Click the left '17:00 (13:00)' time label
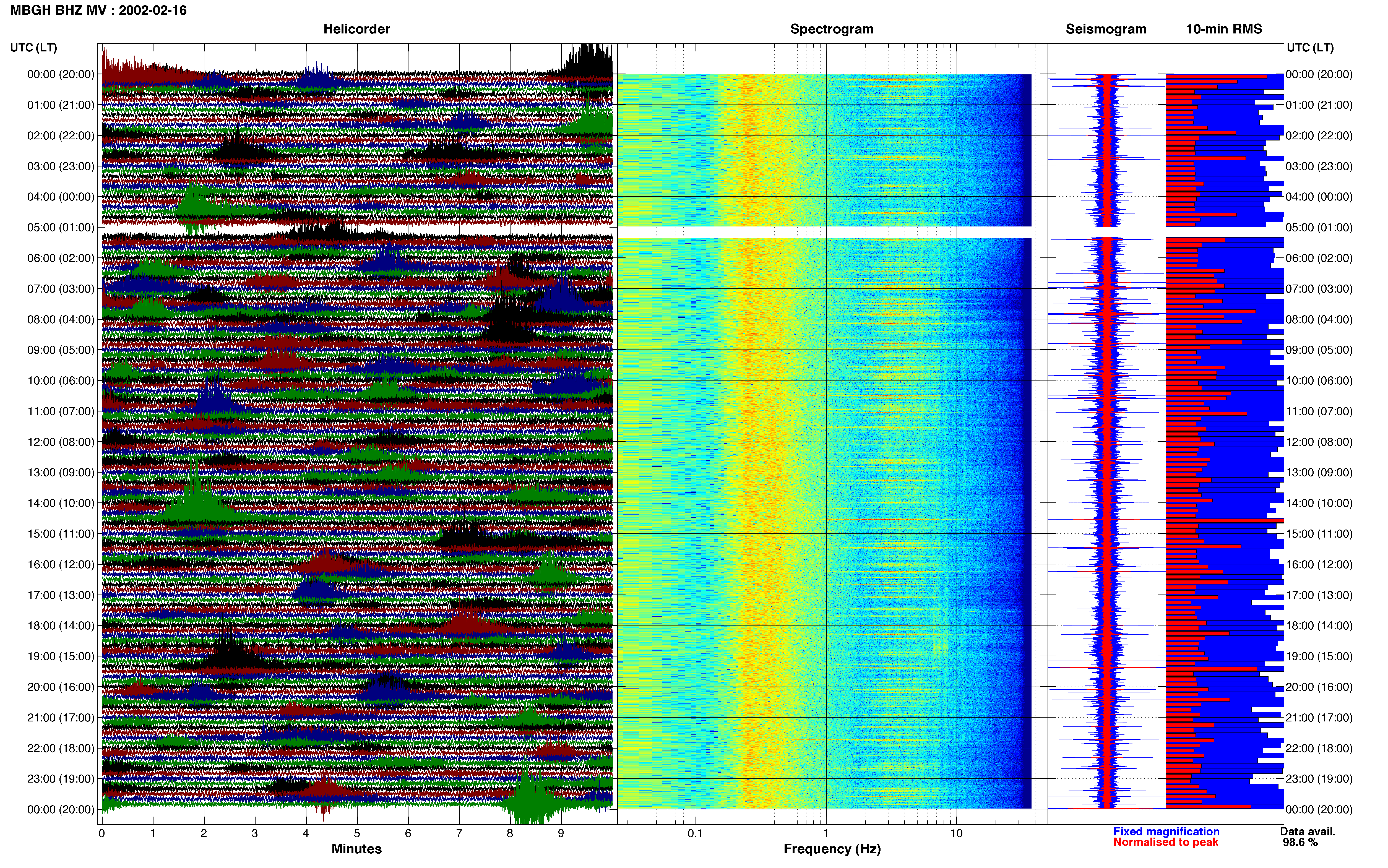The image size is (1388, 868). click(x=61, y=595)
